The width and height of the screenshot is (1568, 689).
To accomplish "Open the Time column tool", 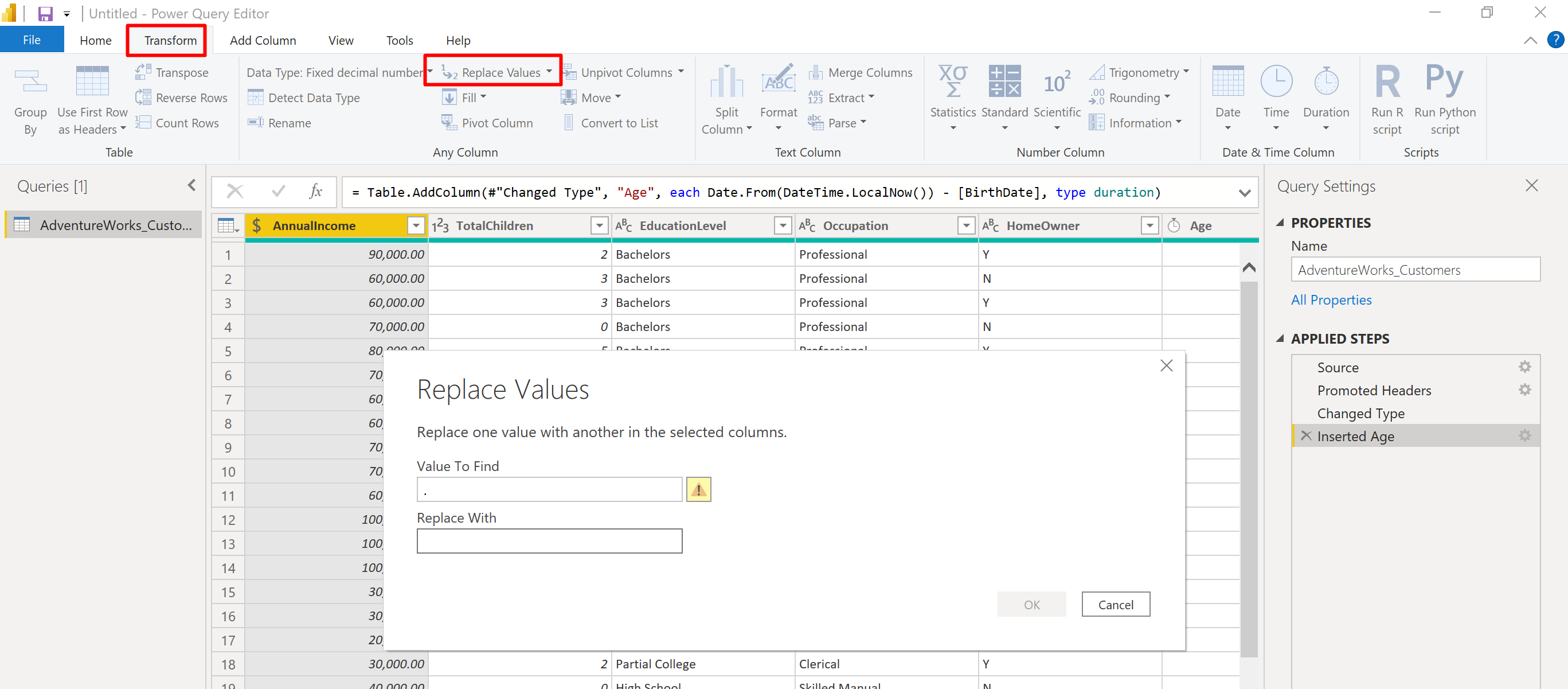I will (1276, 98).
